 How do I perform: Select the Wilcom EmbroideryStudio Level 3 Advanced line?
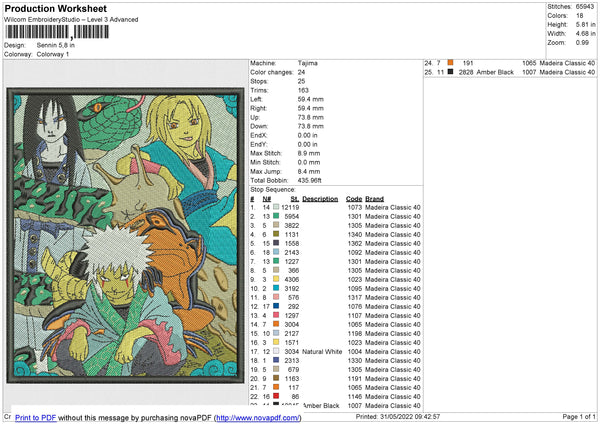71,20
